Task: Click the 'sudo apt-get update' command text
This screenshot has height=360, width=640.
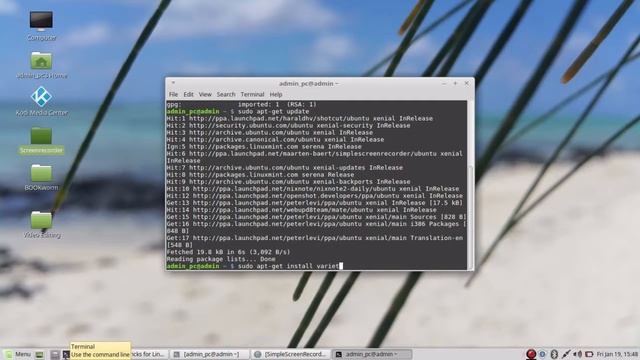Action: pos(273,111)
